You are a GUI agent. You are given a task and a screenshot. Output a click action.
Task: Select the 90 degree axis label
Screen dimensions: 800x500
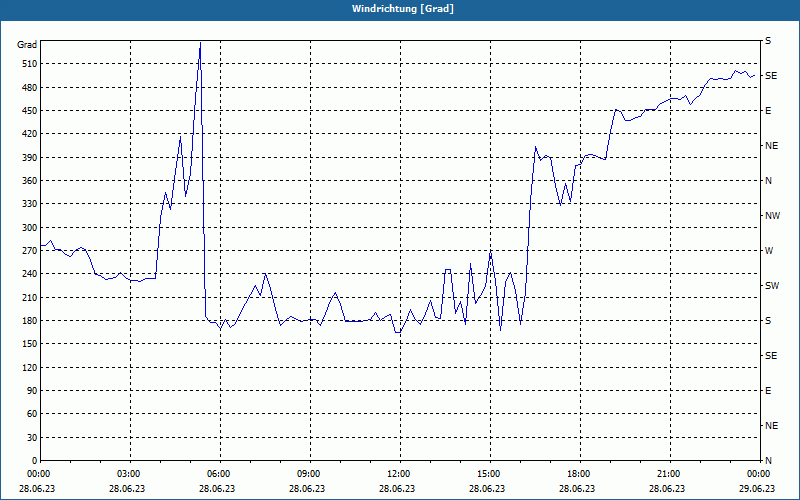32,391
